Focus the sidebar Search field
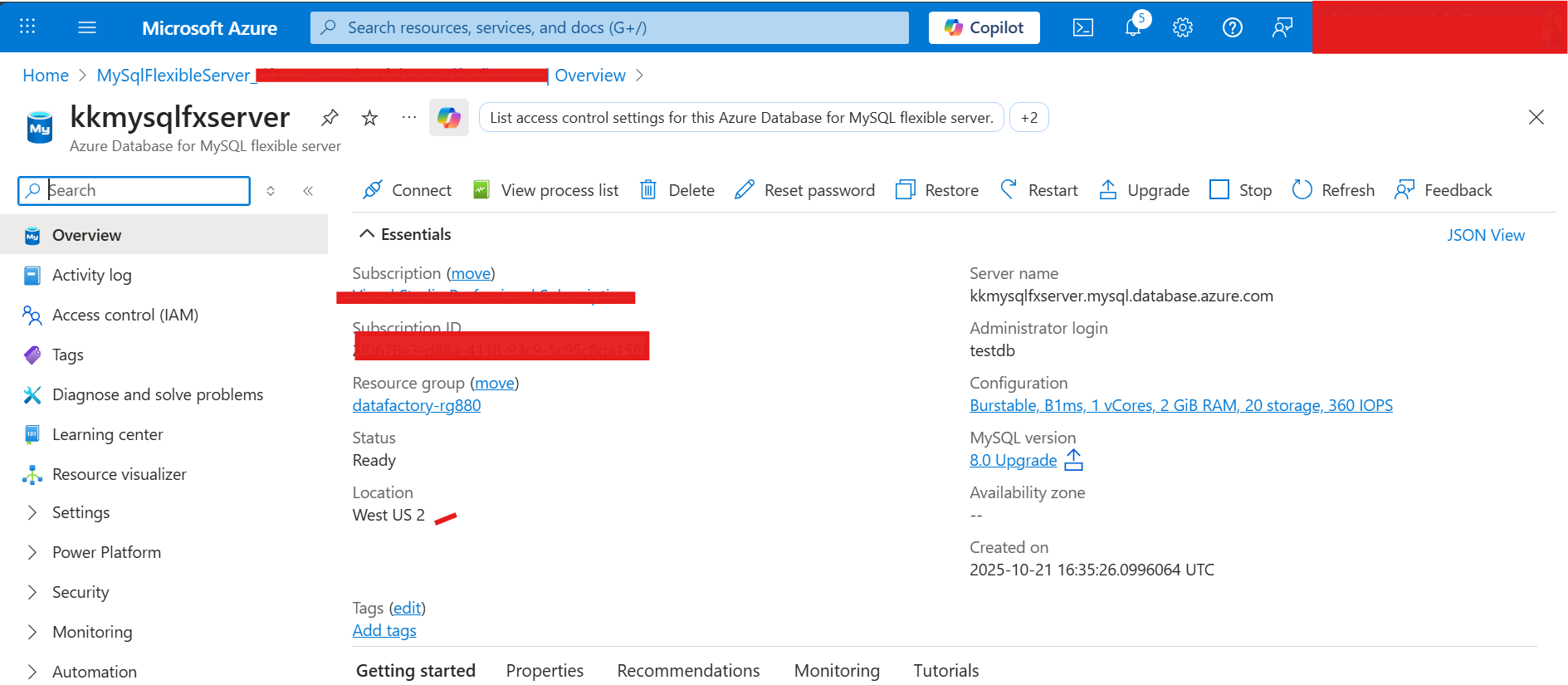This screenshot has width=1568, height=685. (134, 190)
